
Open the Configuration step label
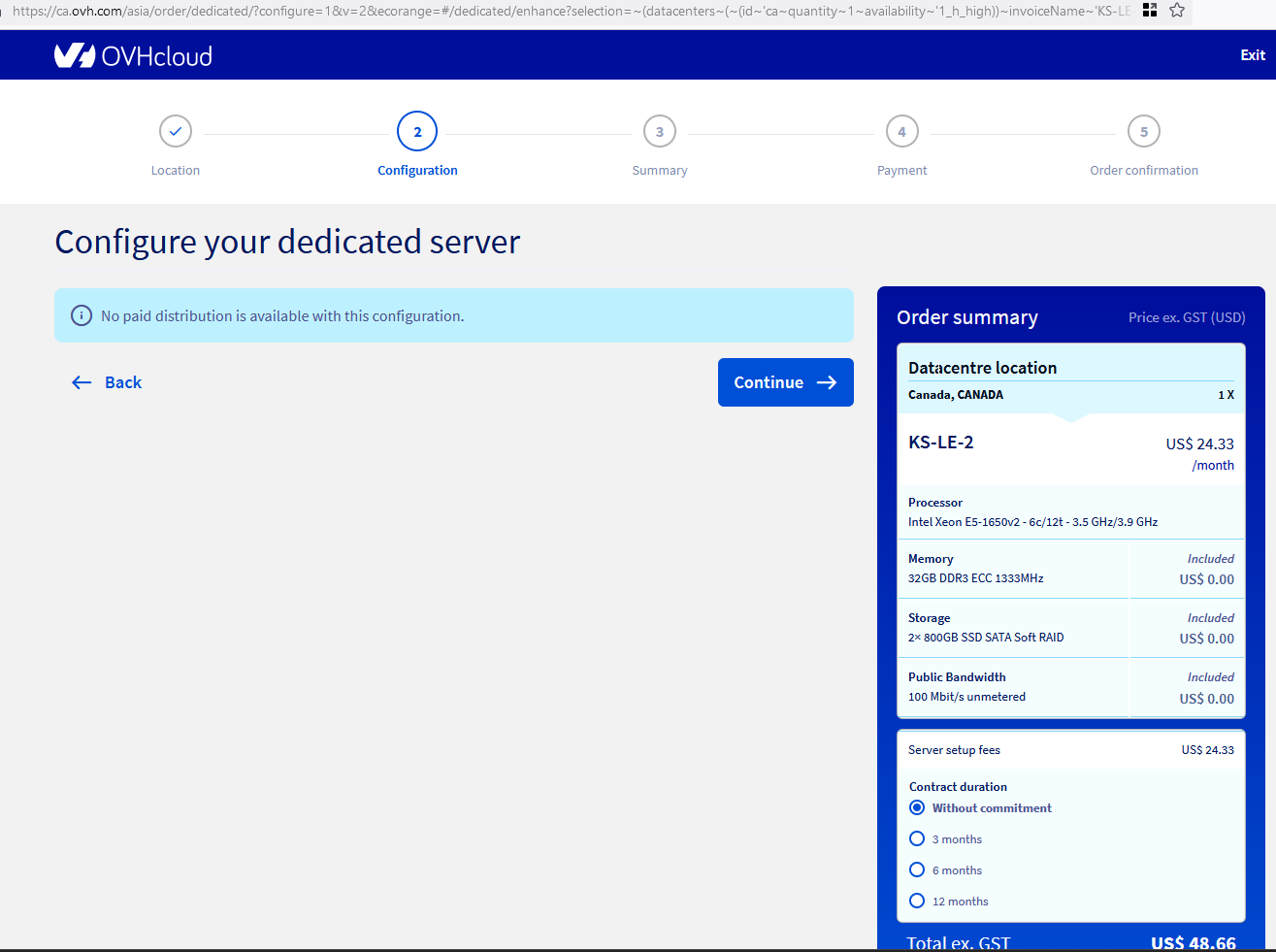(x=417, y=170)
